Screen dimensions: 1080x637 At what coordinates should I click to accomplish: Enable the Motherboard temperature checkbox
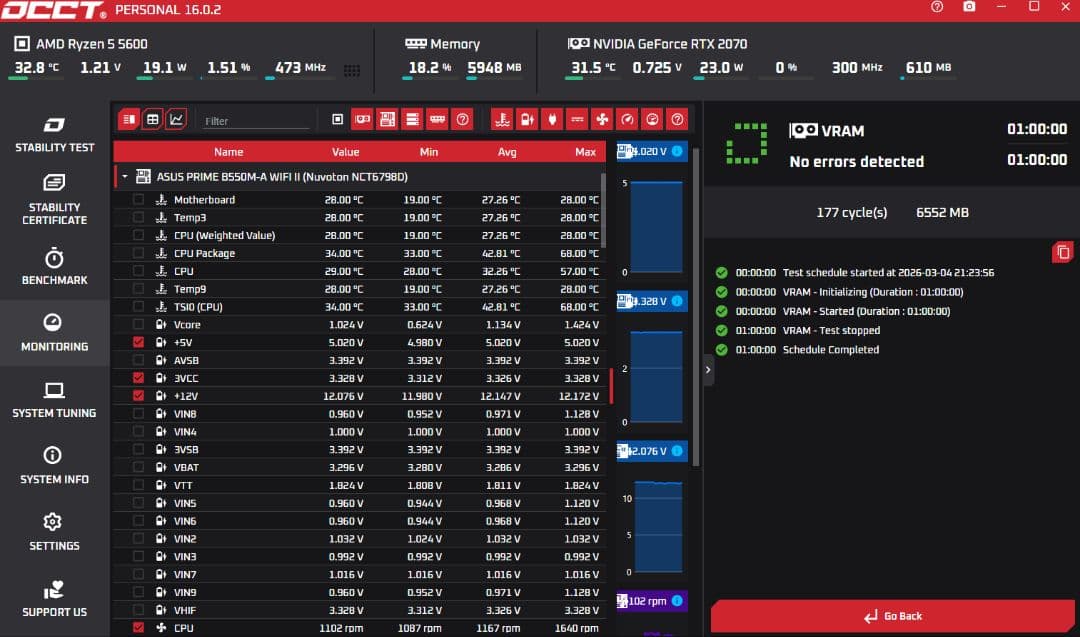[x=138, y=200]
